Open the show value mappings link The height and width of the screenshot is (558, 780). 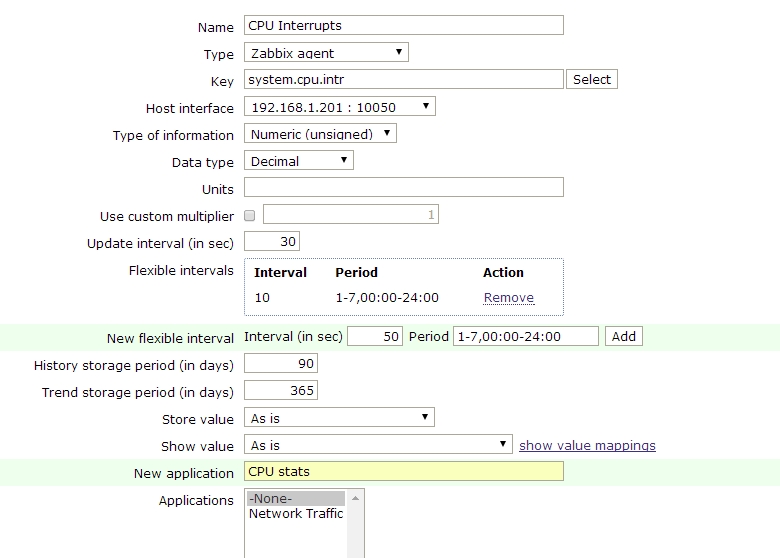[x=587, y=445]
